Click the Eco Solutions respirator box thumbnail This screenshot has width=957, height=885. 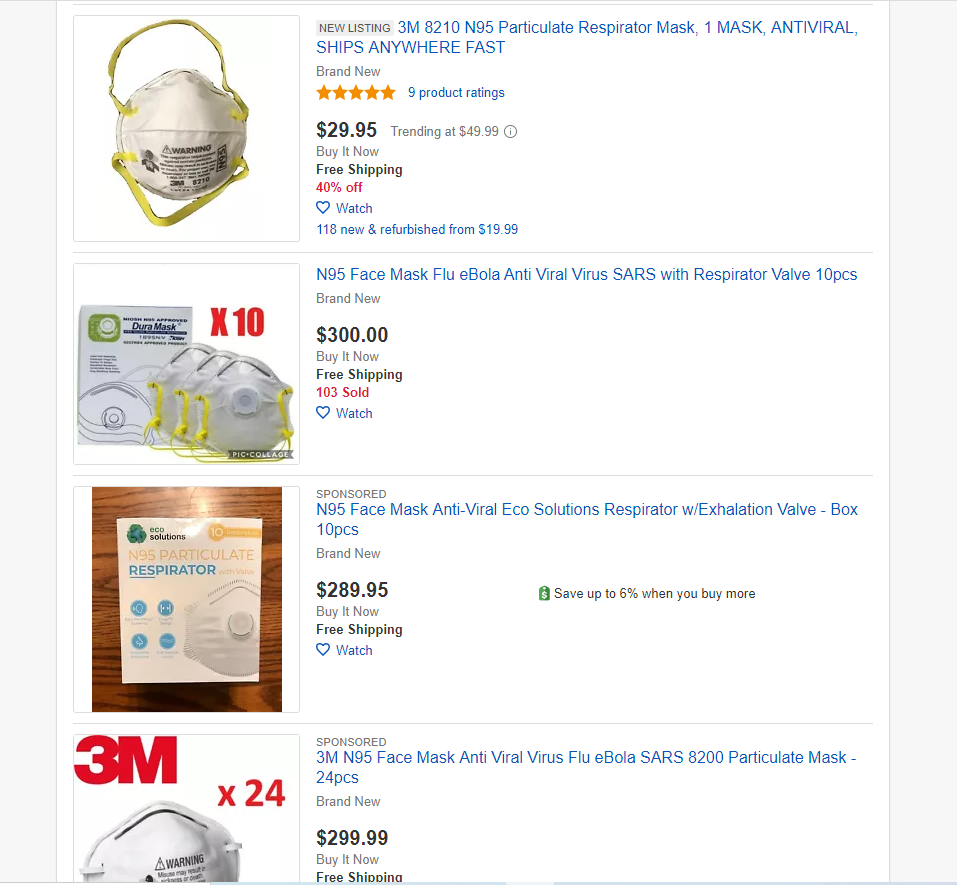(x=186, y=599)
